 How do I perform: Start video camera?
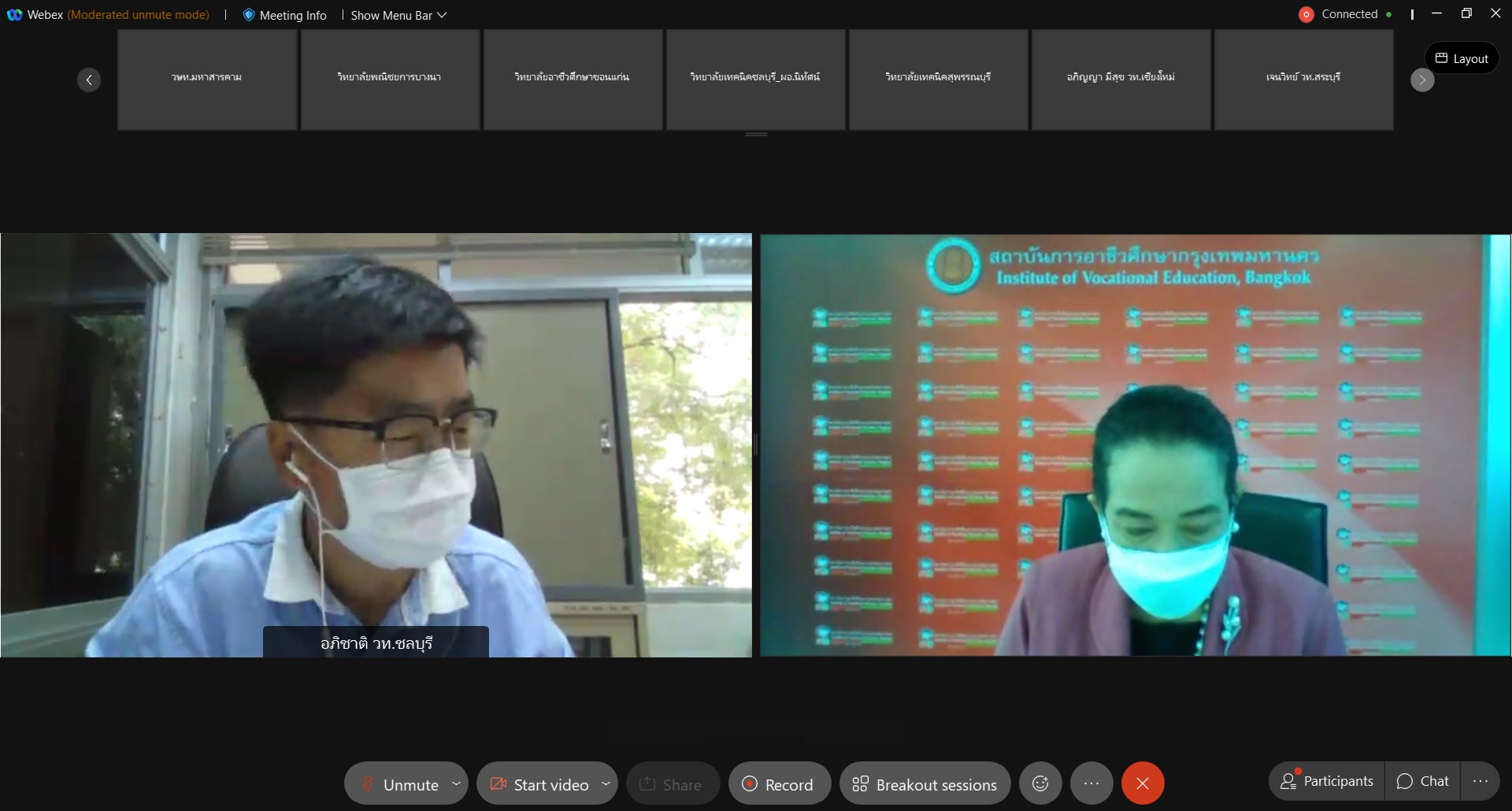coord(539,784)
